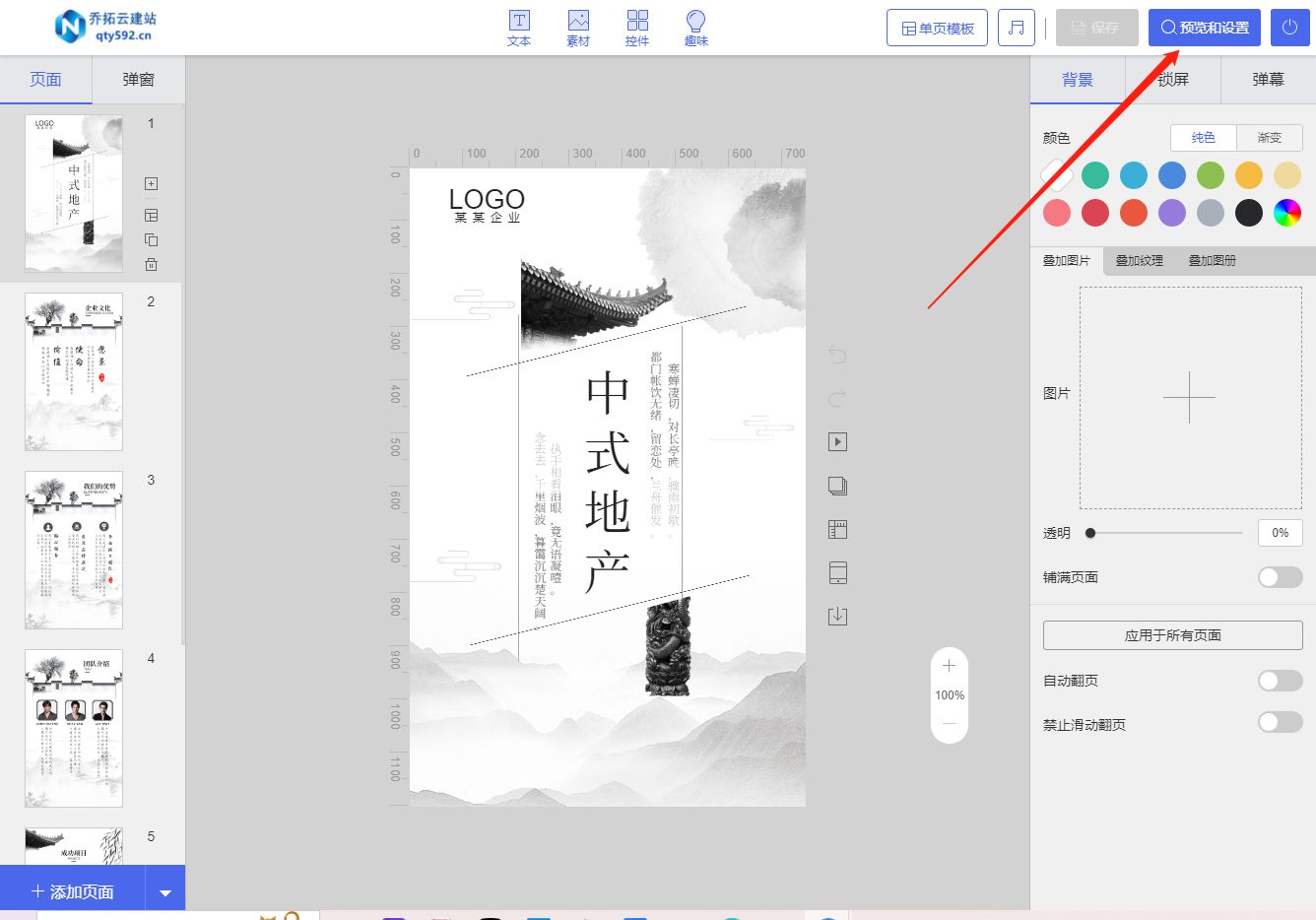The image size is (1316, 920).
Task: Duplicate page 1 with the copy icon
Action: click(151, 239)
